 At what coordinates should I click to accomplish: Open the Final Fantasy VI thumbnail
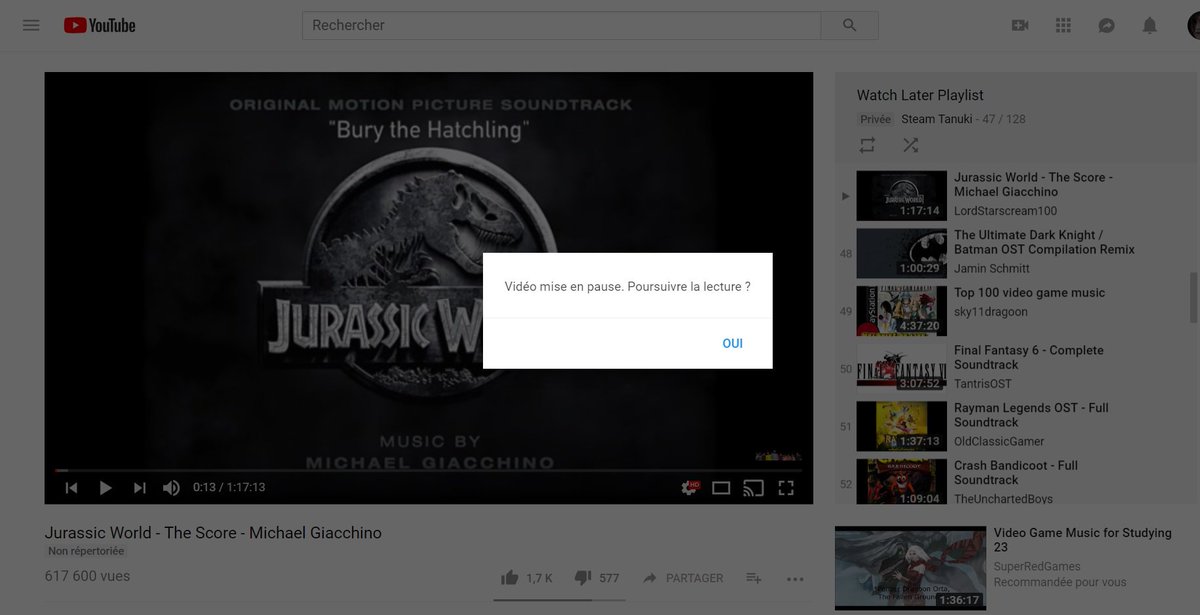(x=902, y=368)
